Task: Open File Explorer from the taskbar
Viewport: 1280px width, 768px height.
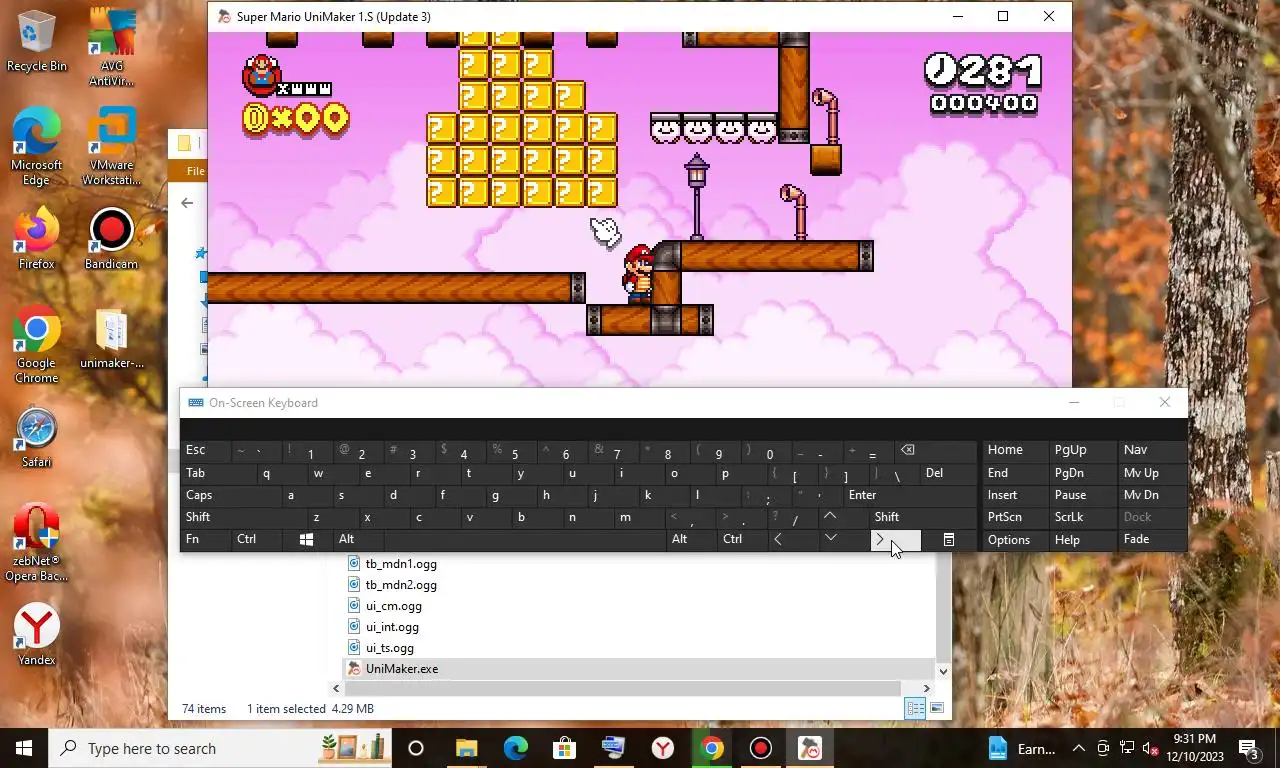Action: click(467, 748)
